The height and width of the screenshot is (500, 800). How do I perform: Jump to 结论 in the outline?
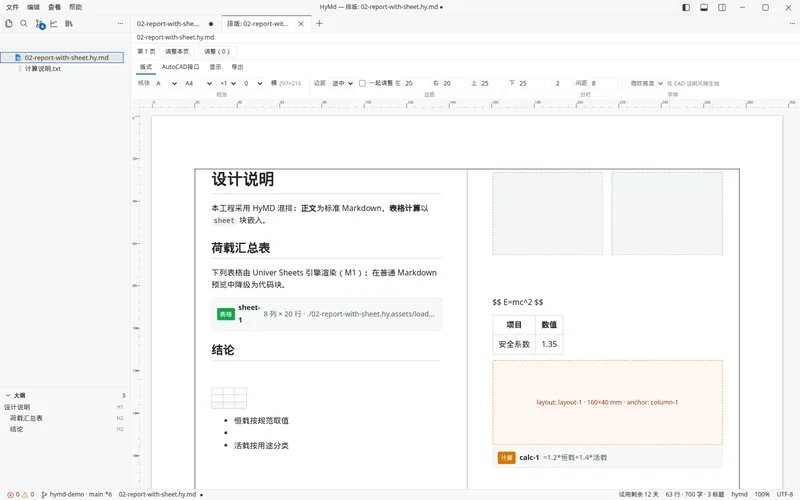[16, 430]
